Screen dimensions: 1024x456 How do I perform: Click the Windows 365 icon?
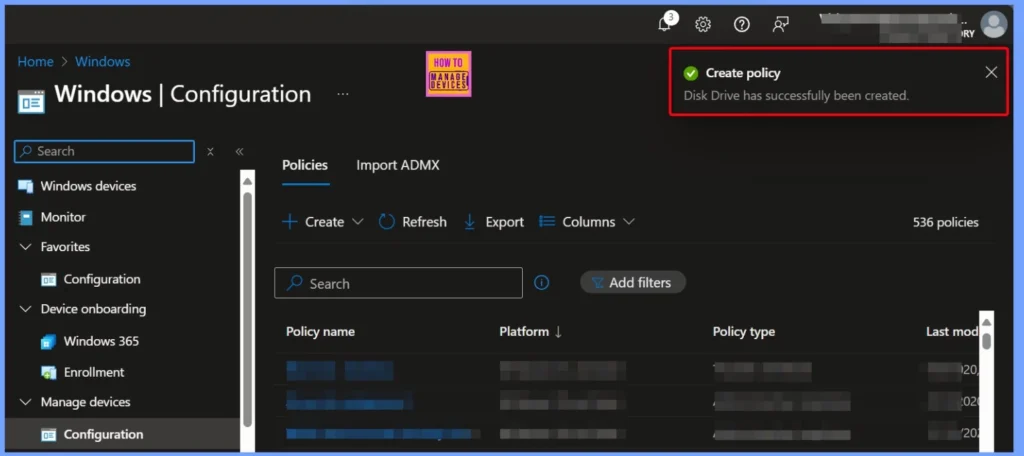click(x=48, y=342)
